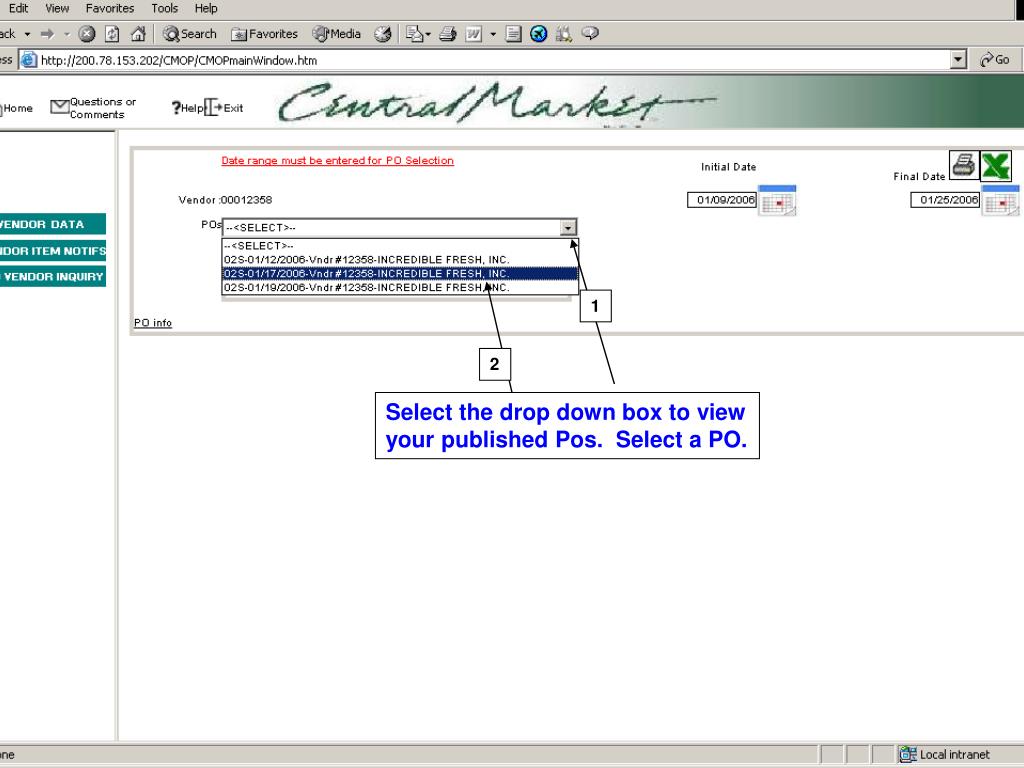Click the Forward arrow button
This screenshot has height=768, width=1024.
(x=47, y=34)
